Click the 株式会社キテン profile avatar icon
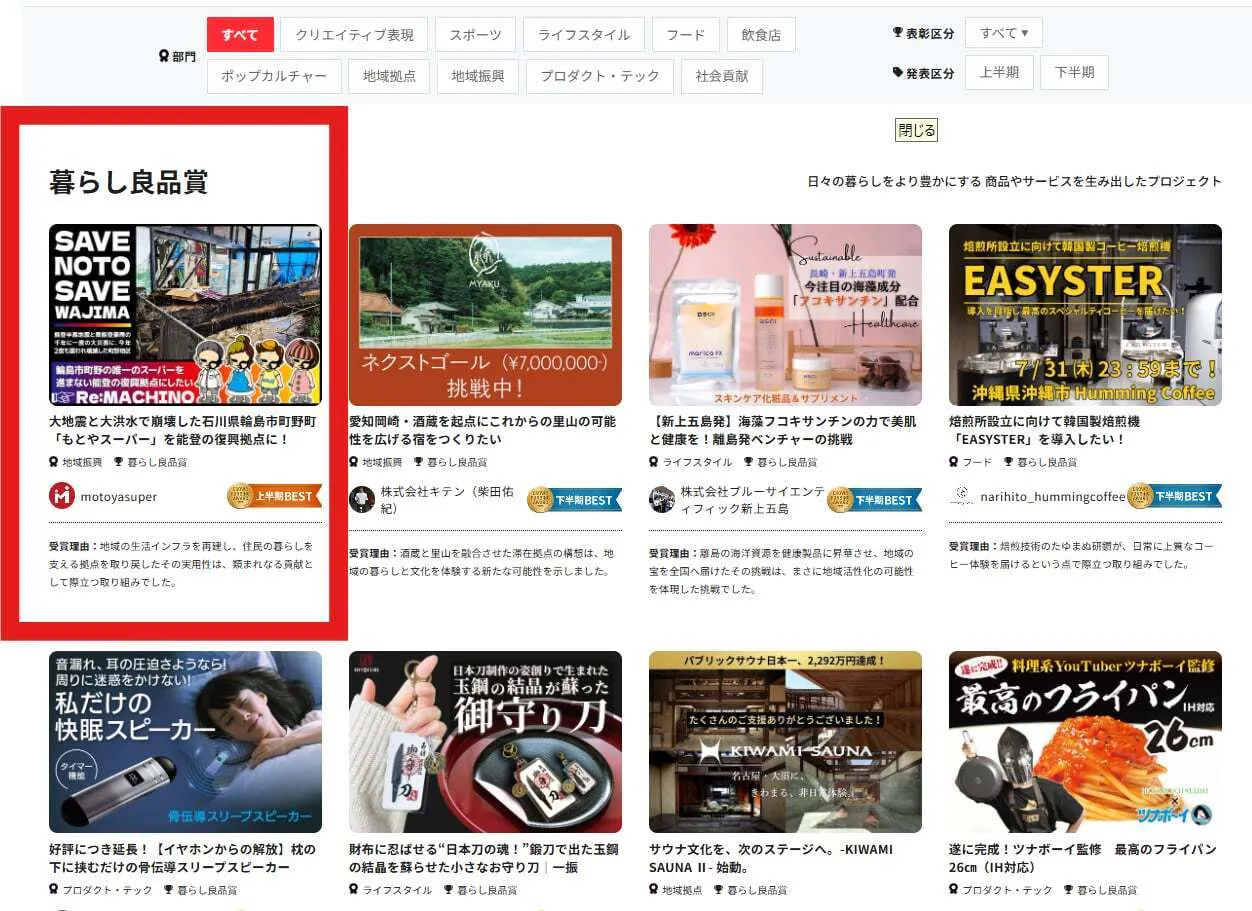This screenshot has width=1252, height=911. point(362,500)
